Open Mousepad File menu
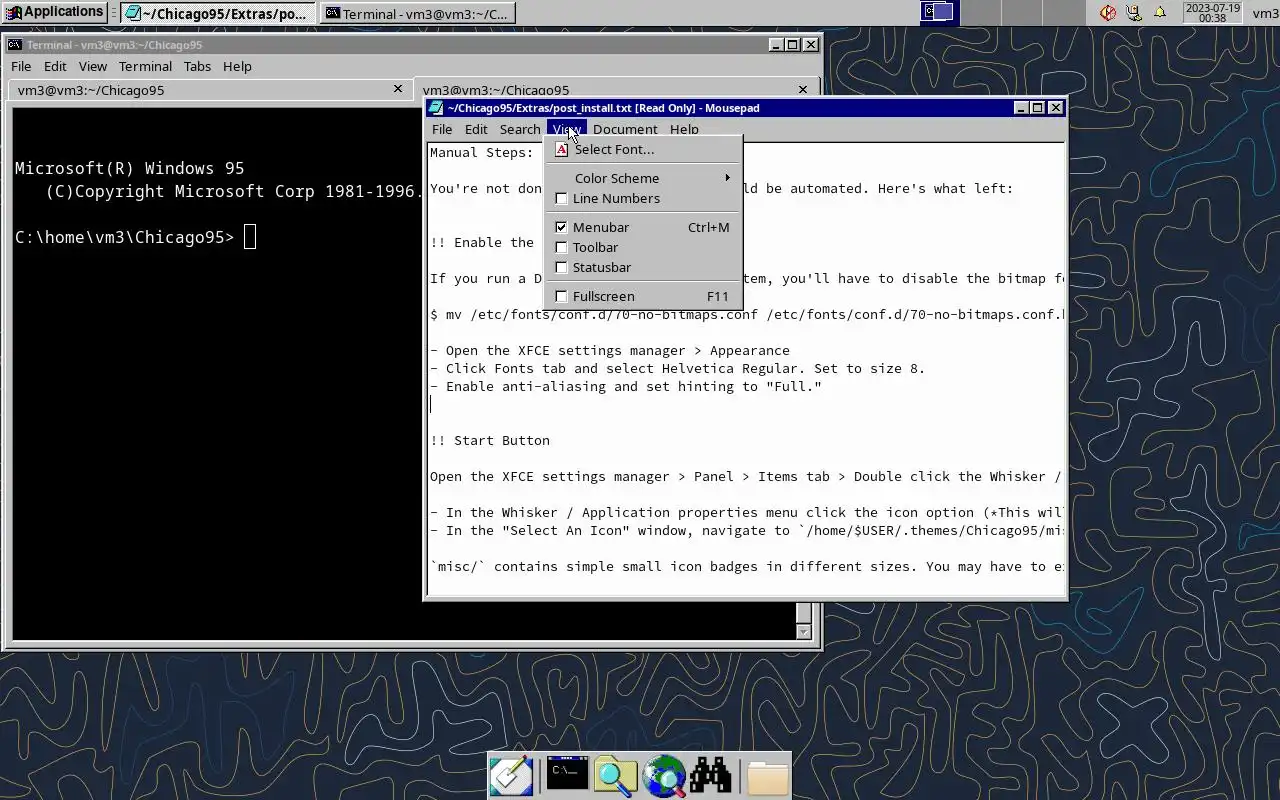 pyautogui.click(x=442, y=129)
